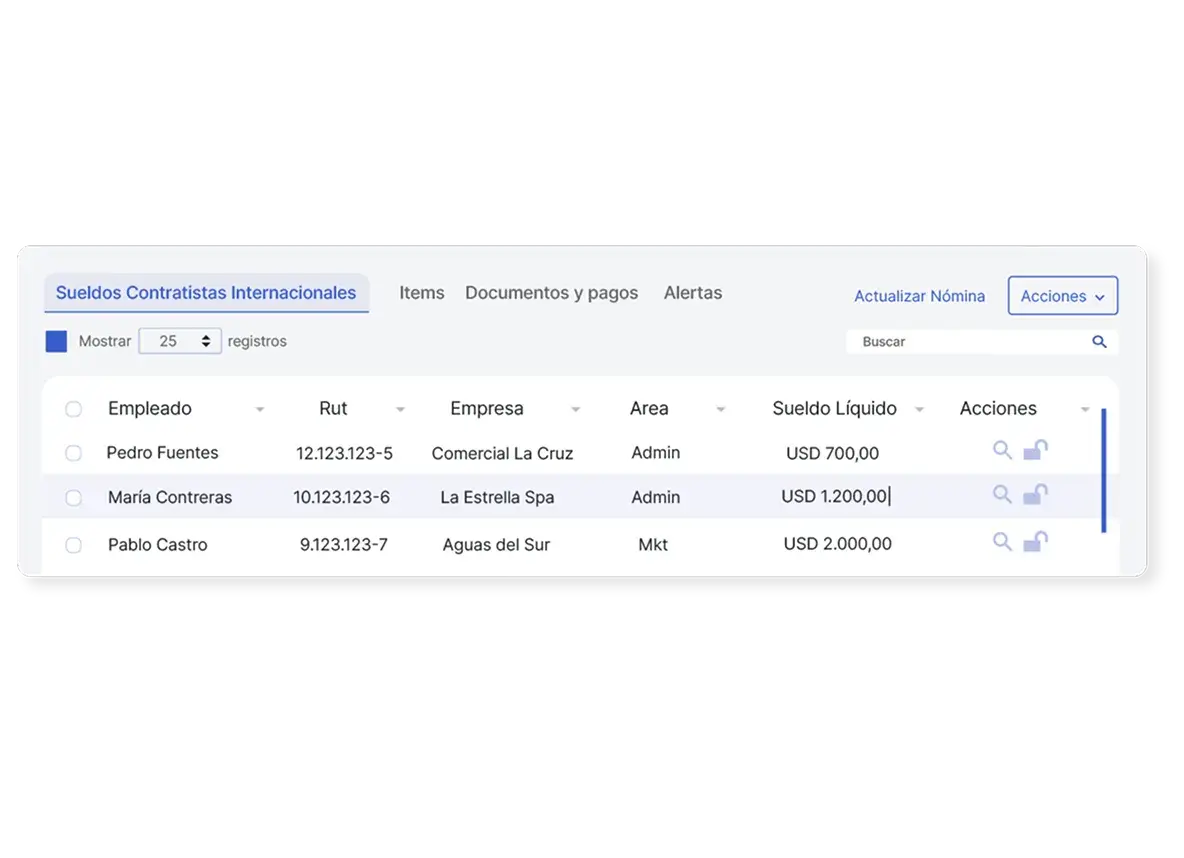
Task: Select María Contreras row checkbox
Action: [x=73, y=497]
